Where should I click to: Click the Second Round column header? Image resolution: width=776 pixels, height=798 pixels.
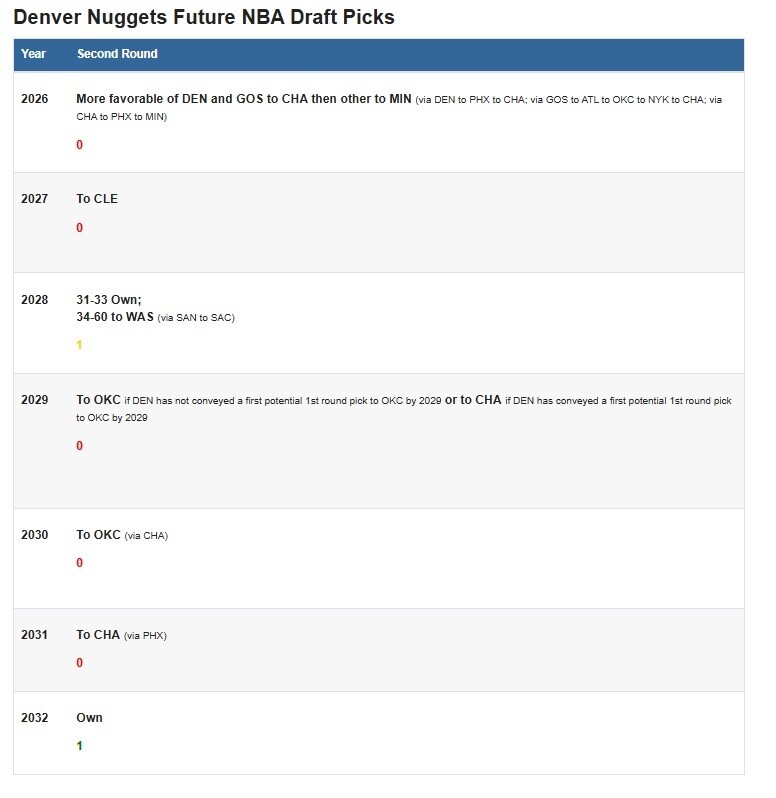(x=117, y=54)
